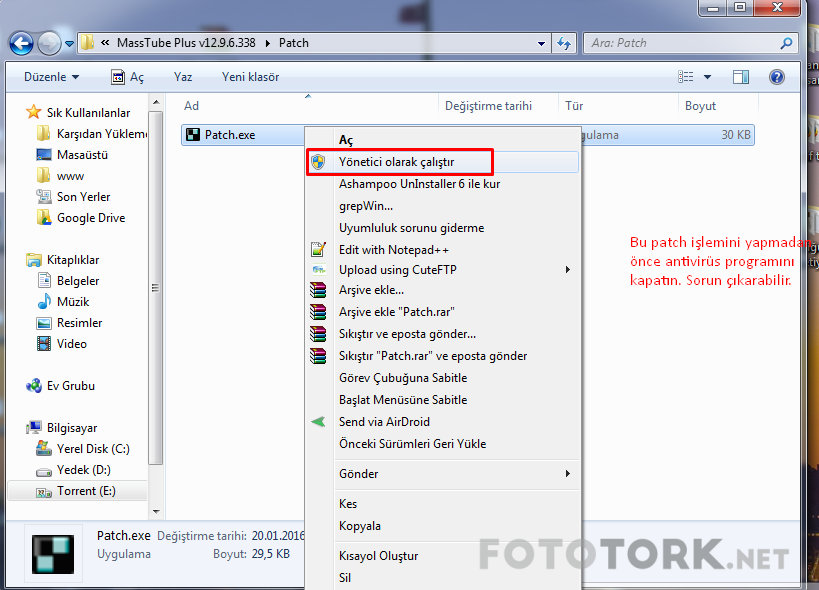Viewport: 819px width, 590px height.
Task: Click the Aç toolbar button
Action: tap(127, 77)
